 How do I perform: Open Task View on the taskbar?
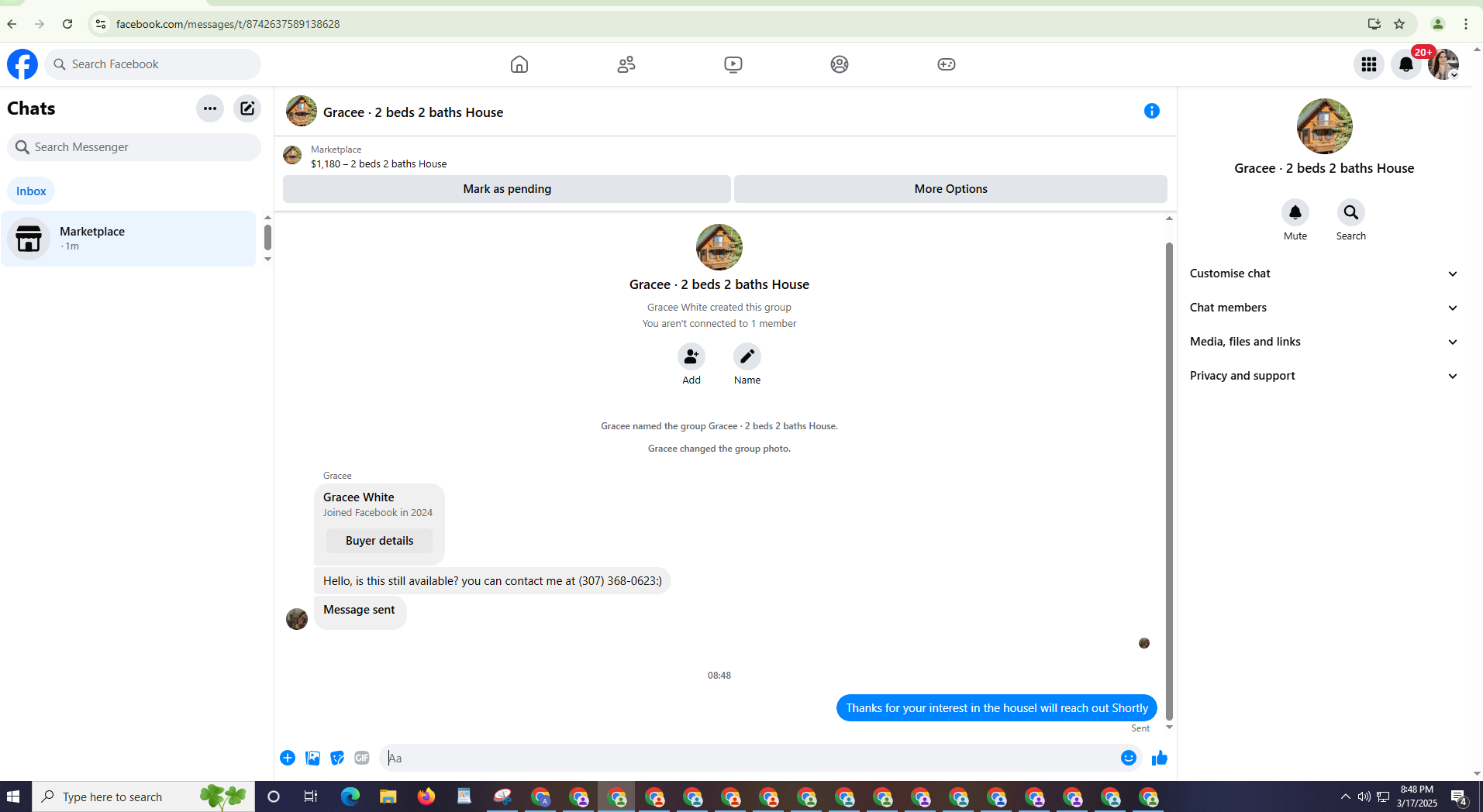311,797
